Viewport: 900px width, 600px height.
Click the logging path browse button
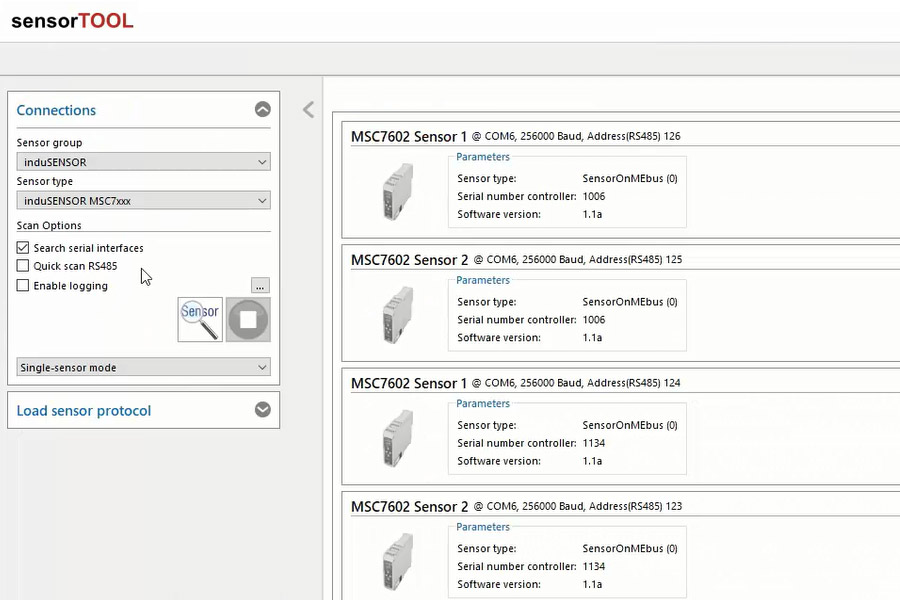(x=260, y=286)
